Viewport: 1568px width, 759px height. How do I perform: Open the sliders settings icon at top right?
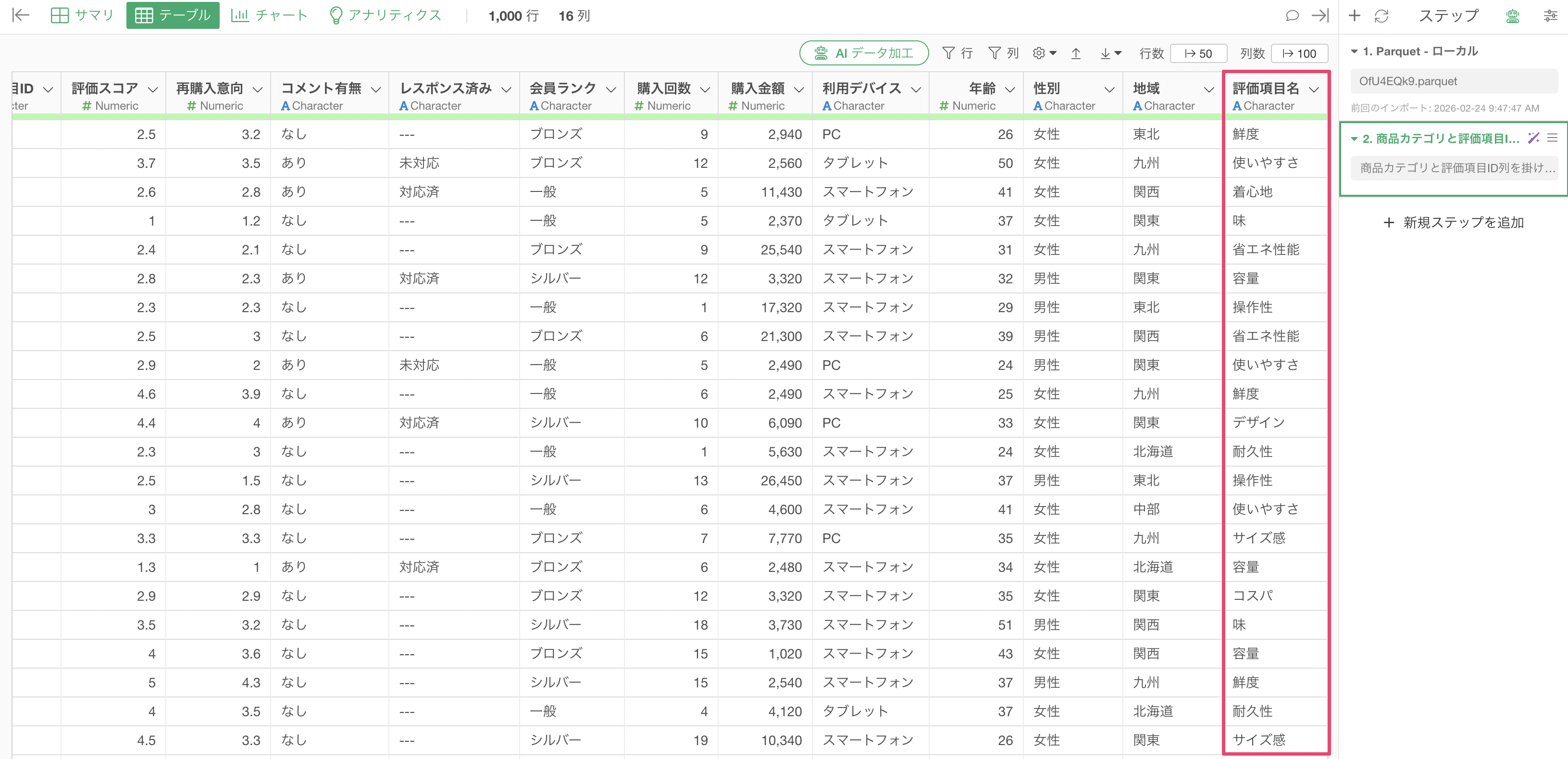click(1550, 16)
